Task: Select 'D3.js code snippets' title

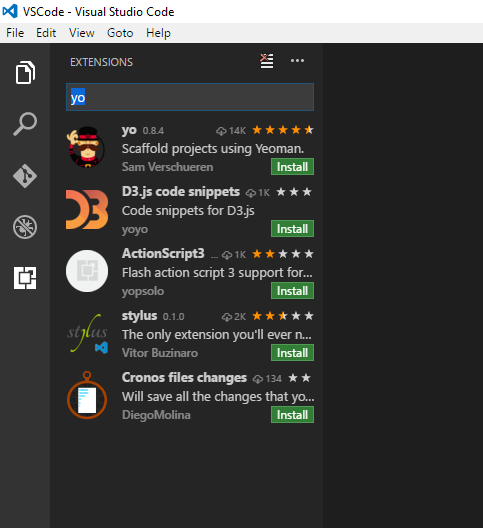Action: (x=181, y=192)
